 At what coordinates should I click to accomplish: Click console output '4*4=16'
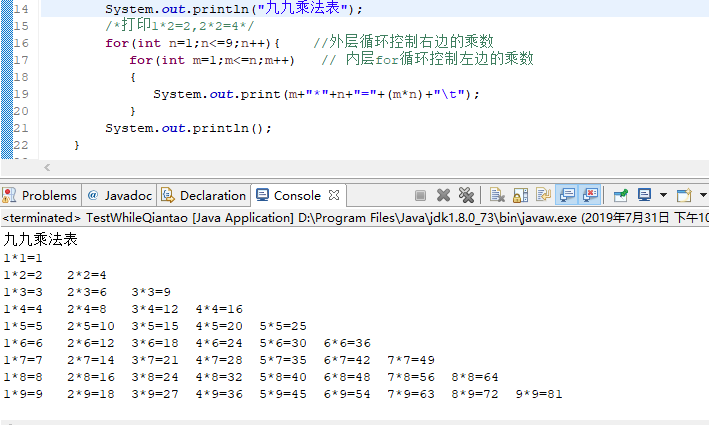pyautogui.click(x=219, y=309)
